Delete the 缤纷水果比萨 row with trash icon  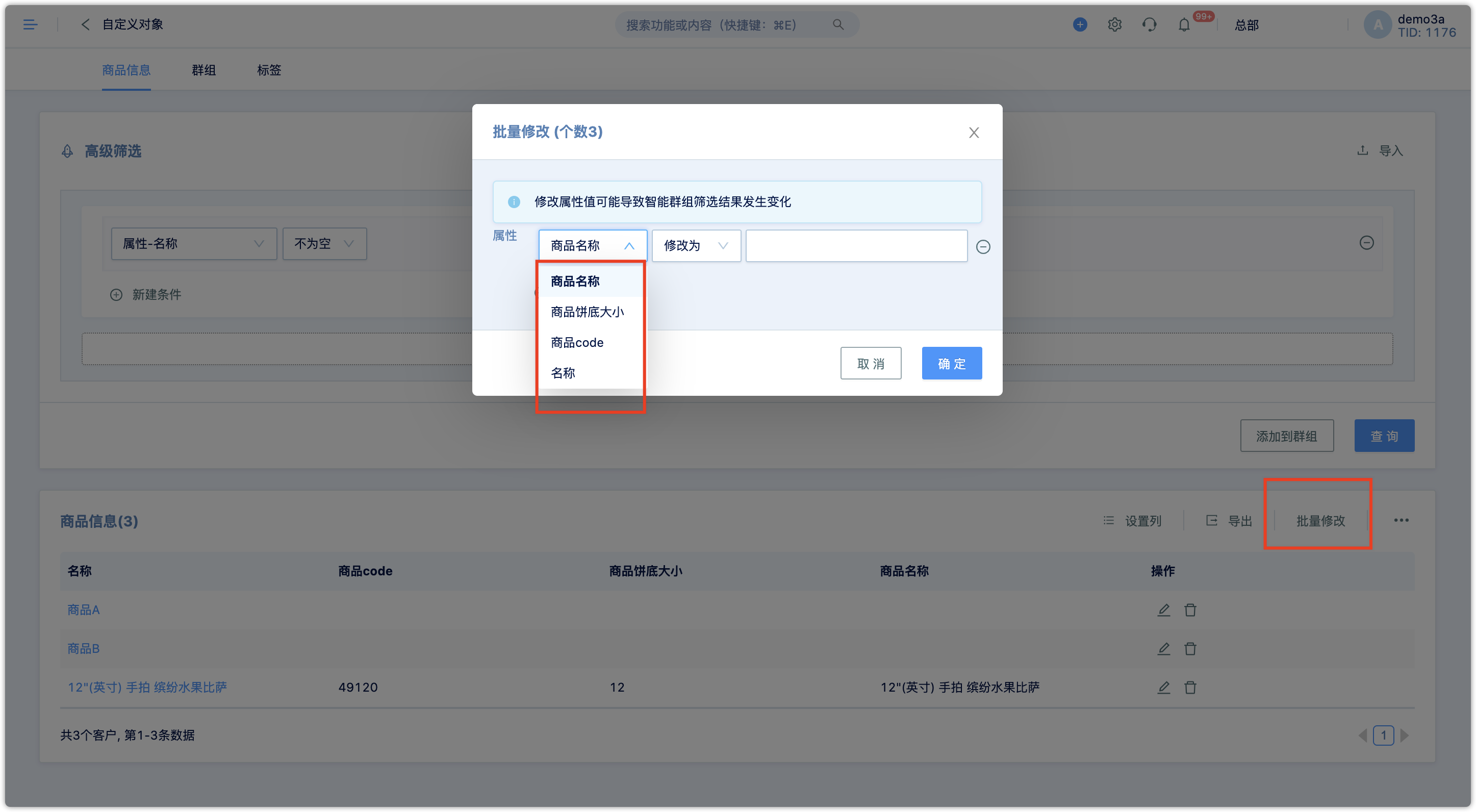coord(1190,687)
